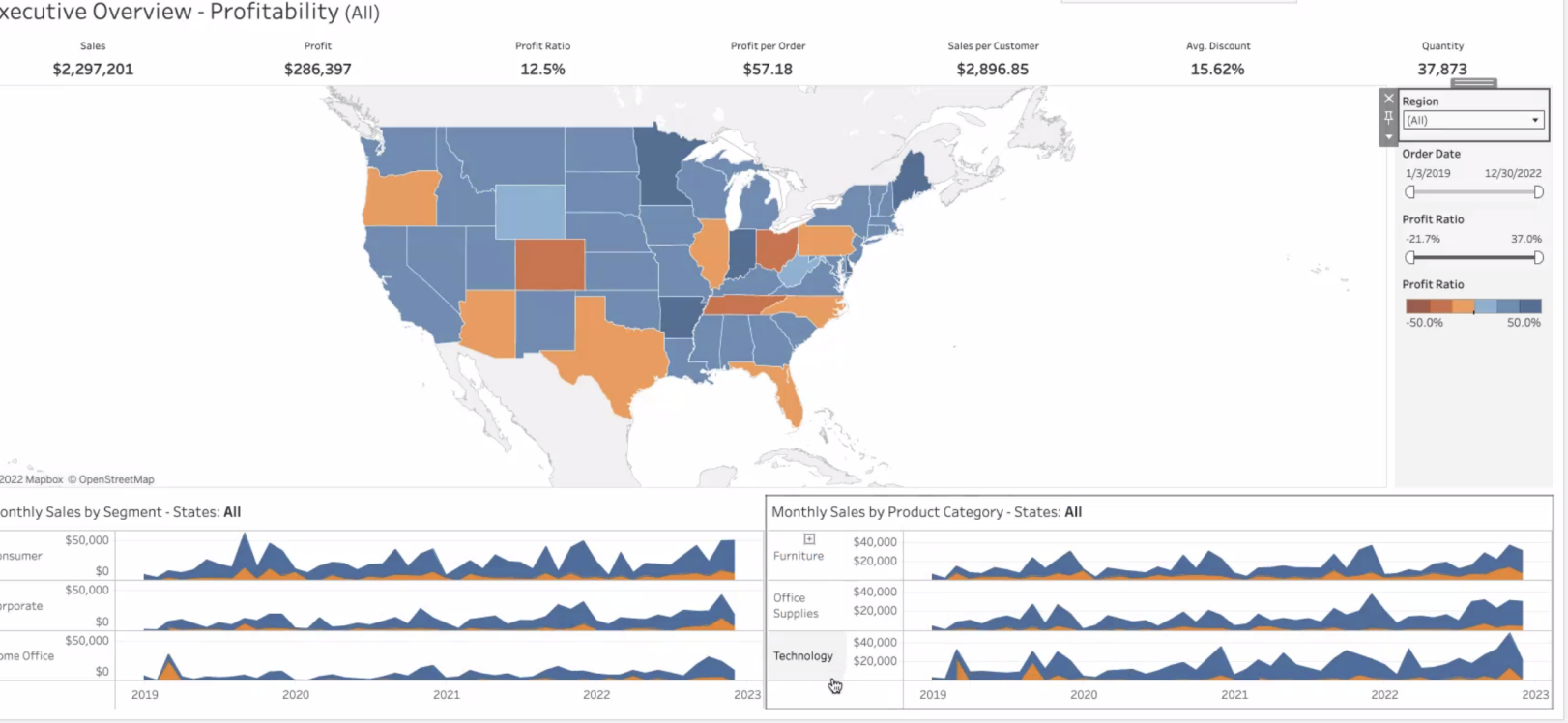Open the Region card options caret
The image size is (1568, 723).
pyautogui.click(x=1389, y=137)
